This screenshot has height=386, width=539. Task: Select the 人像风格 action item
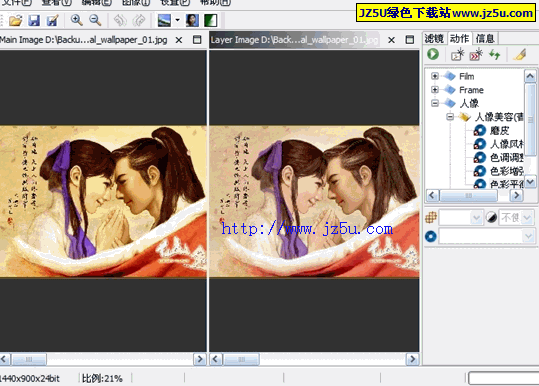click(x=507, y=144)
